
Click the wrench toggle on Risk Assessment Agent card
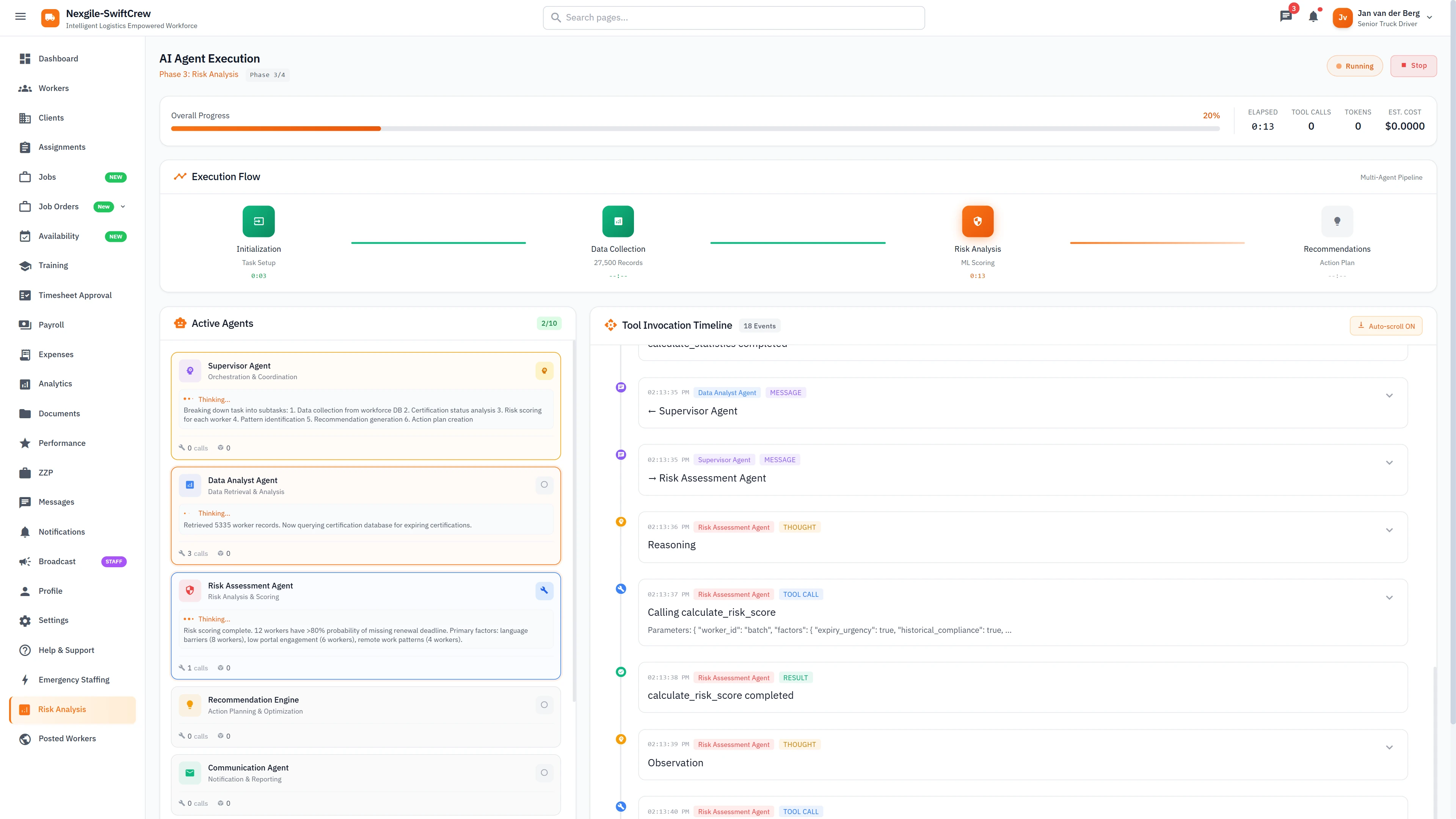[544, 590]
